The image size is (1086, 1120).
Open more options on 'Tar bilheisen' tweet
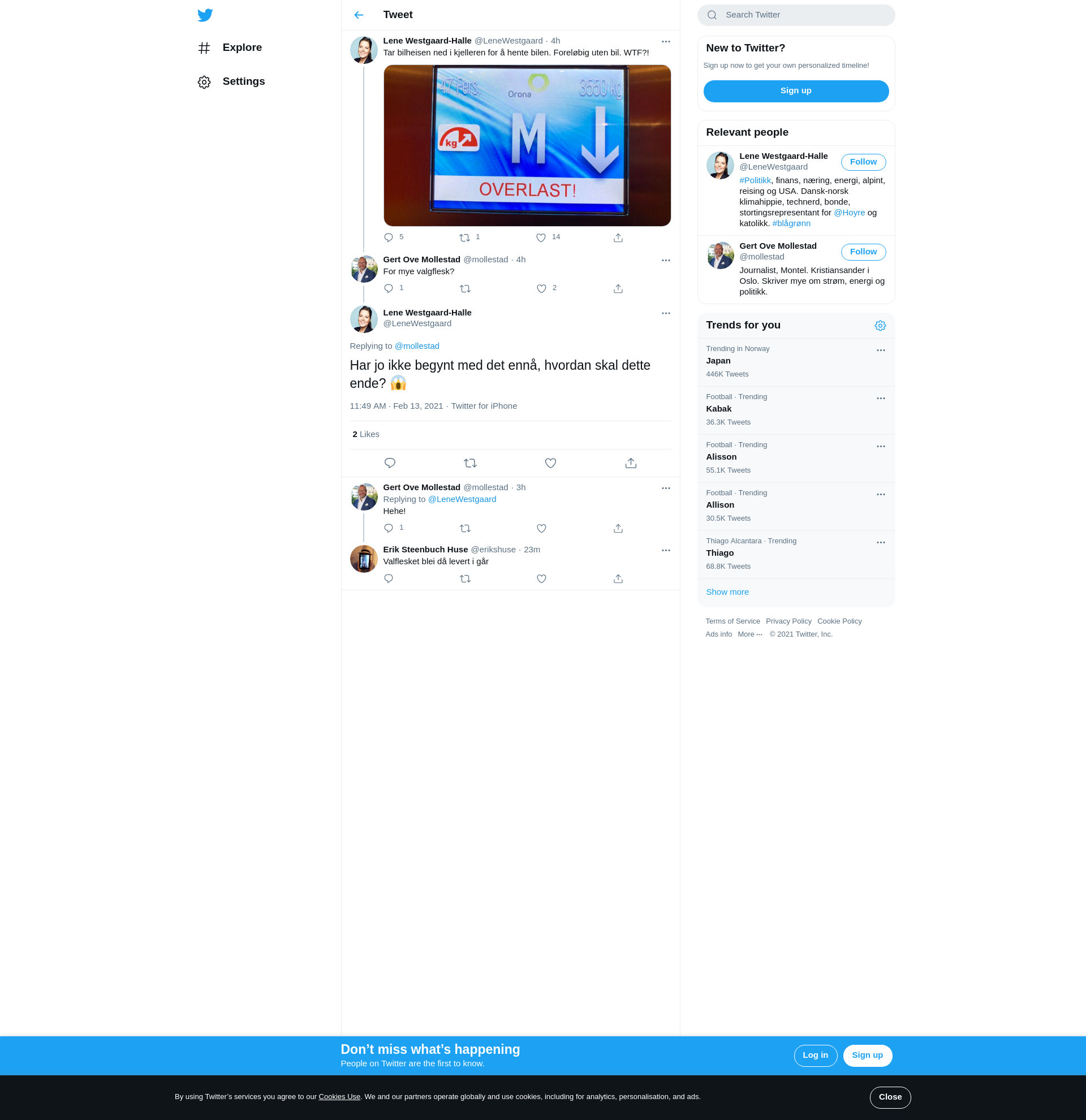click(666, 41)
